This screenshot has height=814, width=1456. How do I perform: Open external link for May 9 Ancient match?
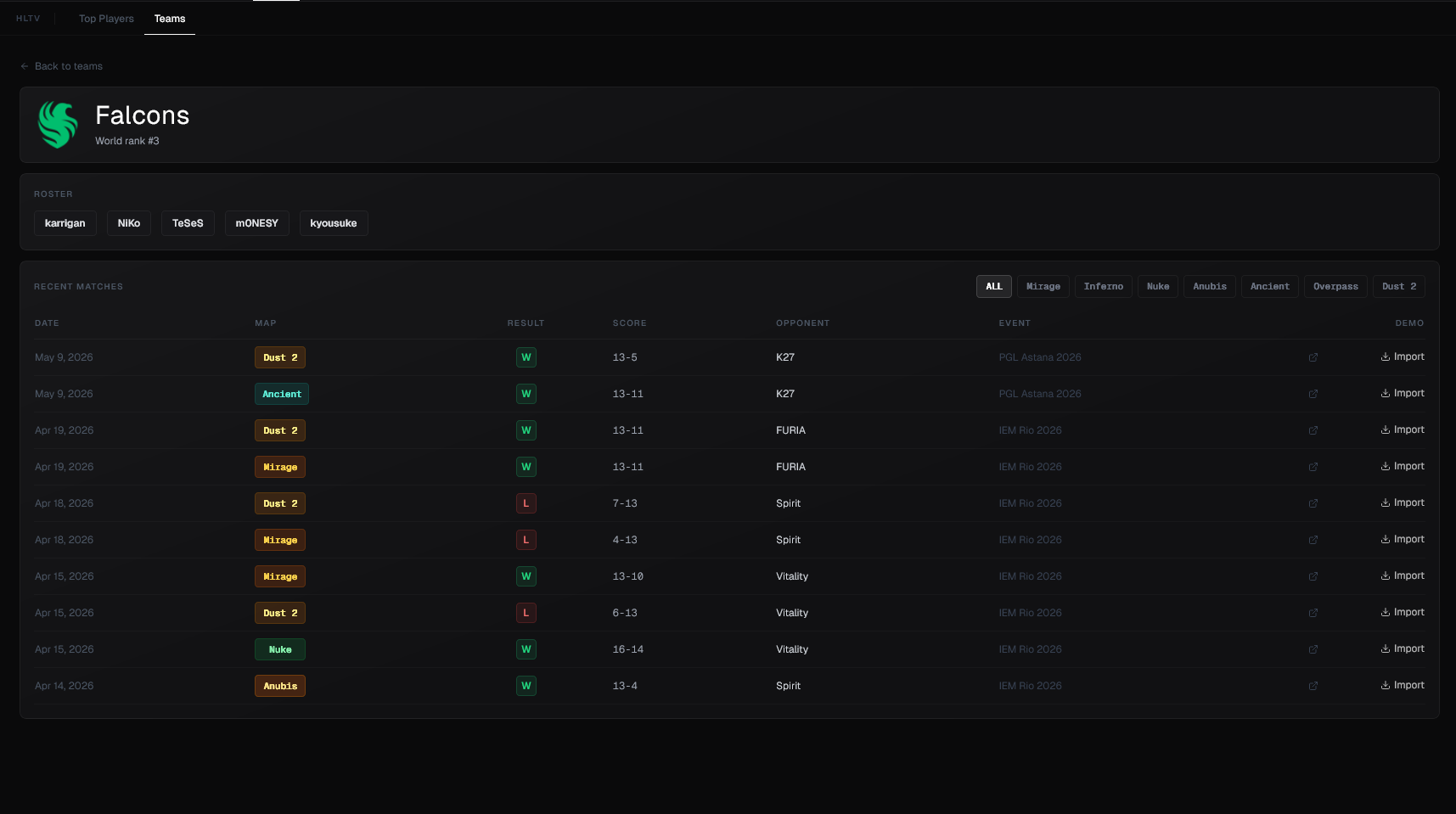pos(1313,394)
